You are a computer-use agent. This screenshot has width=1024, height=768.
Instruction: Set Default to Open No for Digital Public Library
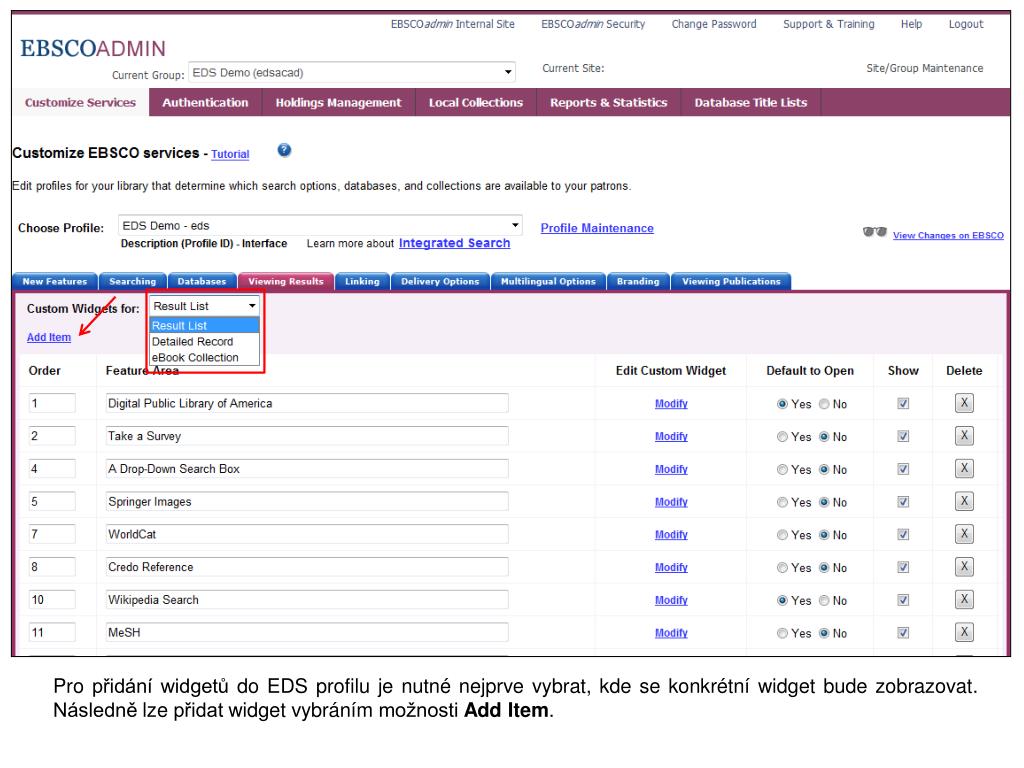[824, 404]
